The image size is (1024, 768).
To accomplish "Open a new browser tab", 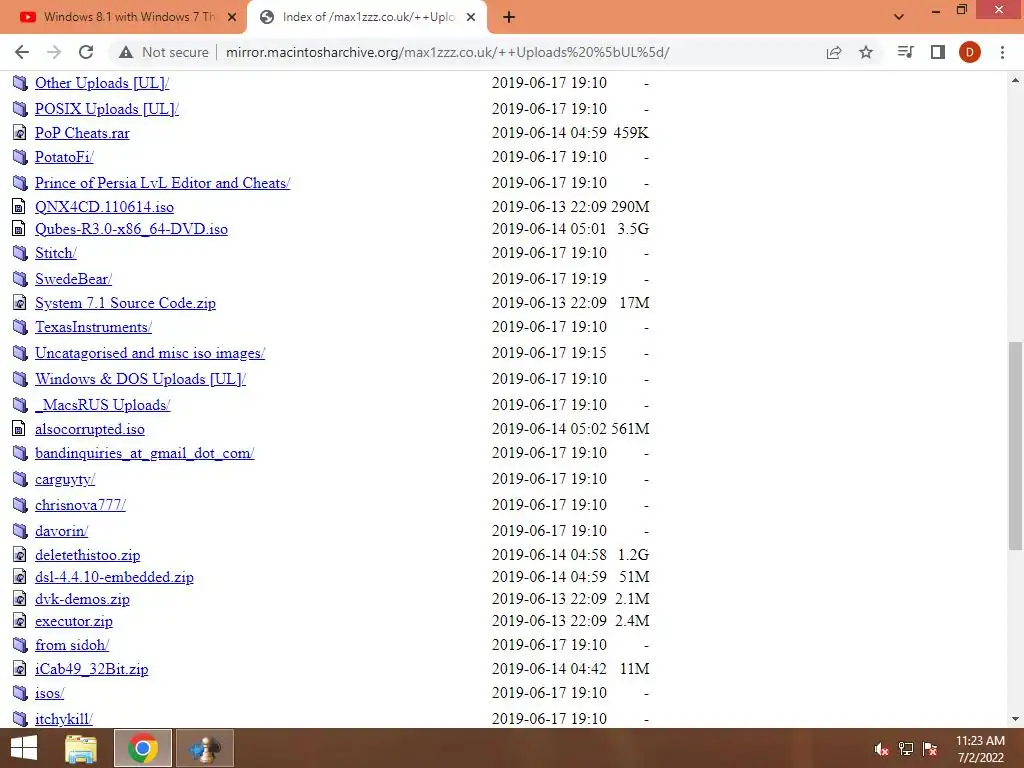I will pos(509,17).
